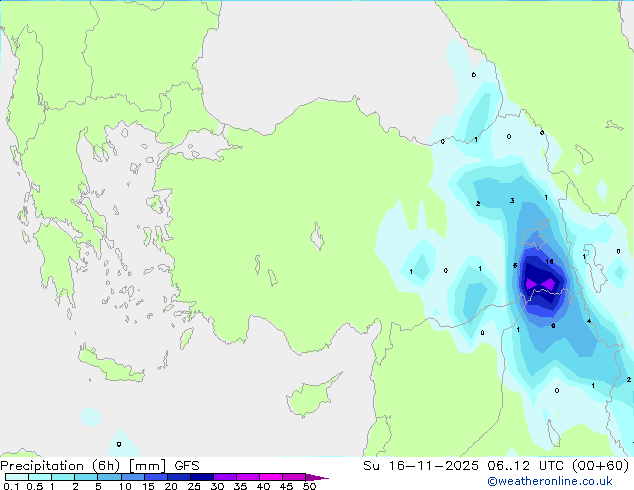Click the purple precipitation maximum on map

[x=540, y=284]
